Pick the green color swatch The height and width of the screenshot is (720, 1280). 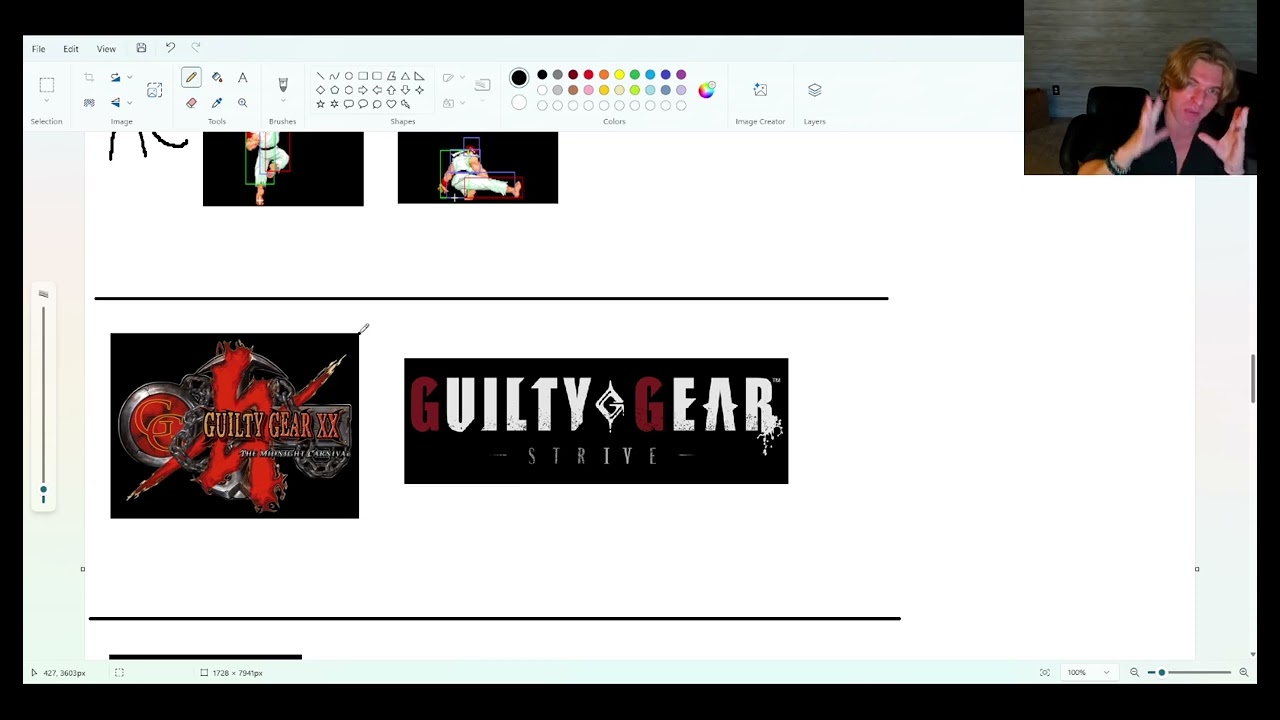[635, 75]
